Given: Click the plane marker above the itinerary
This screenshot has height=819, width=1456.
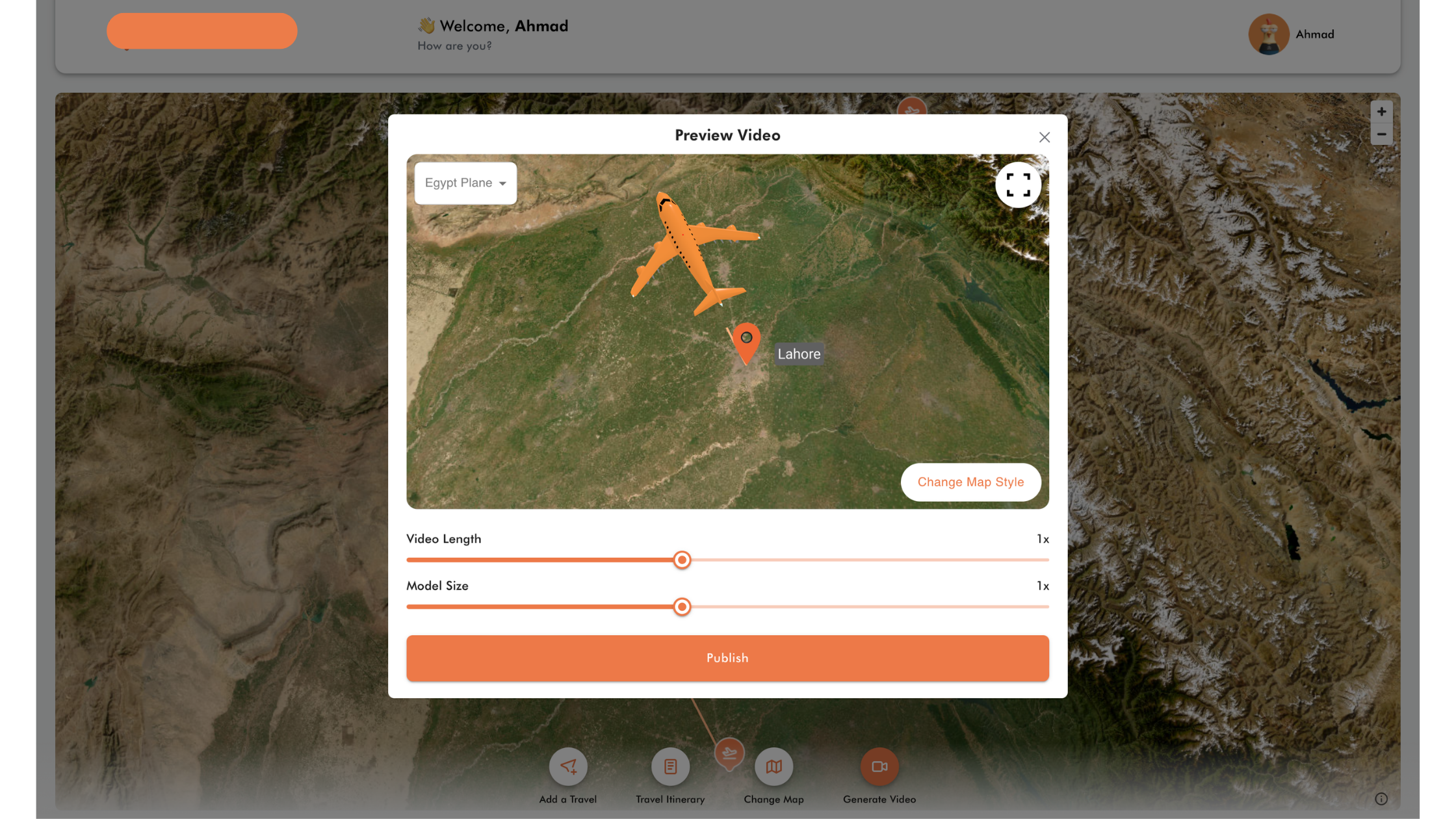Looking at the screenshot, I should (x=729, y=754).
